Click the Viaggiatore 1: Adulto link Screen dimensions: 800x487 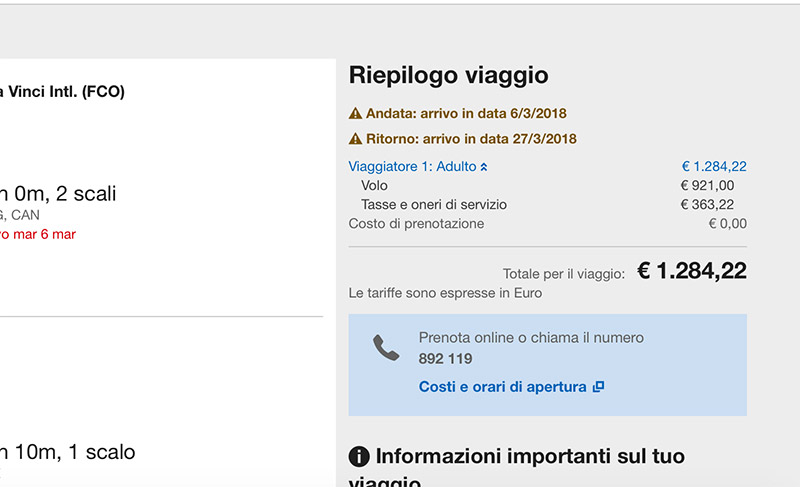412,167
